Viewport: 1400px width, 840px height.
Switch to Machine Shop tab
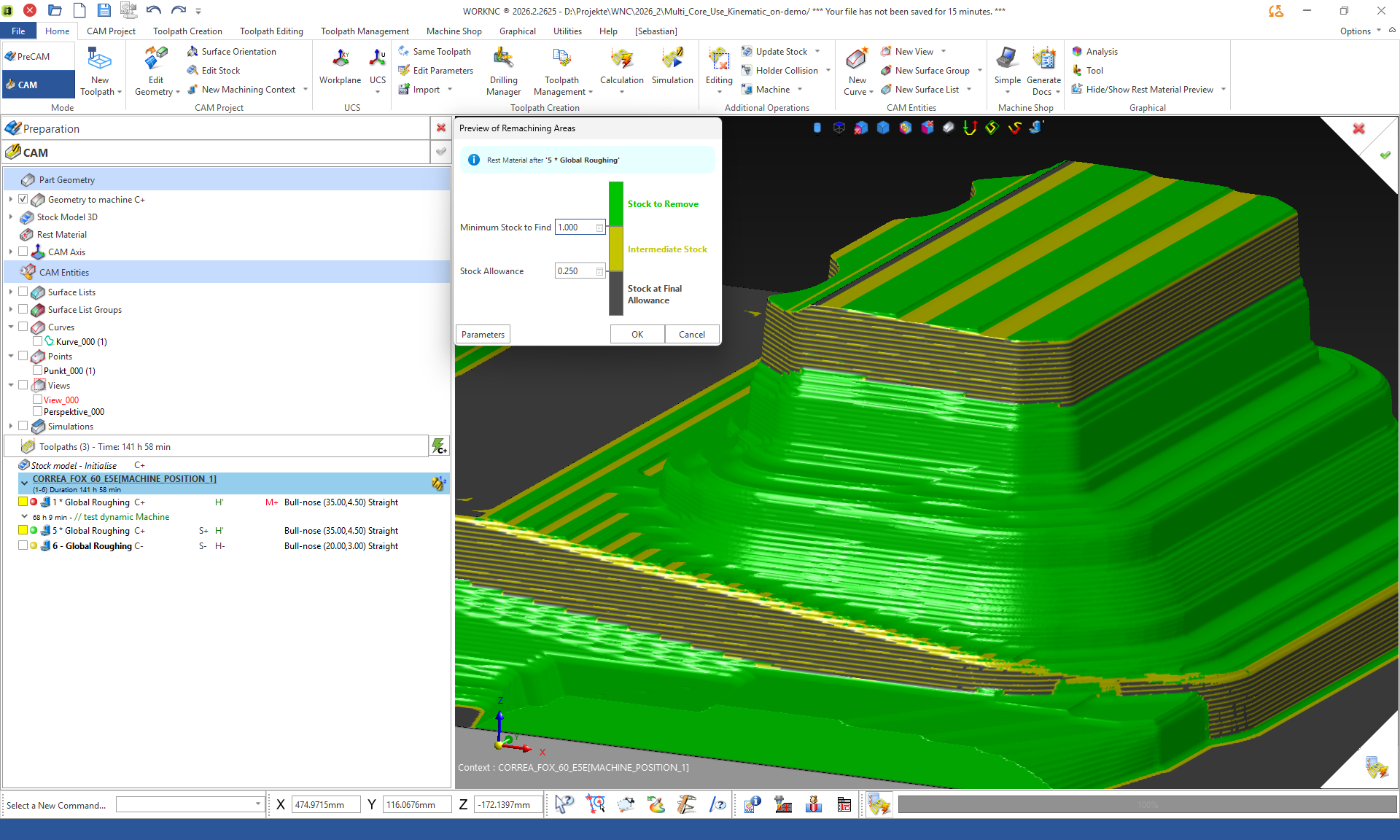coord(454,31)
